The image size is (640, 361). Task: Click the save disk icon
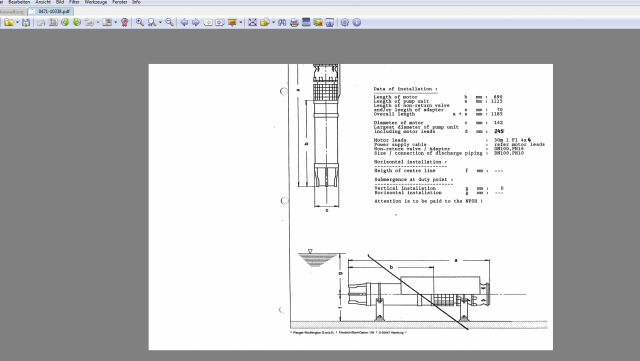[x=26, y=22]
